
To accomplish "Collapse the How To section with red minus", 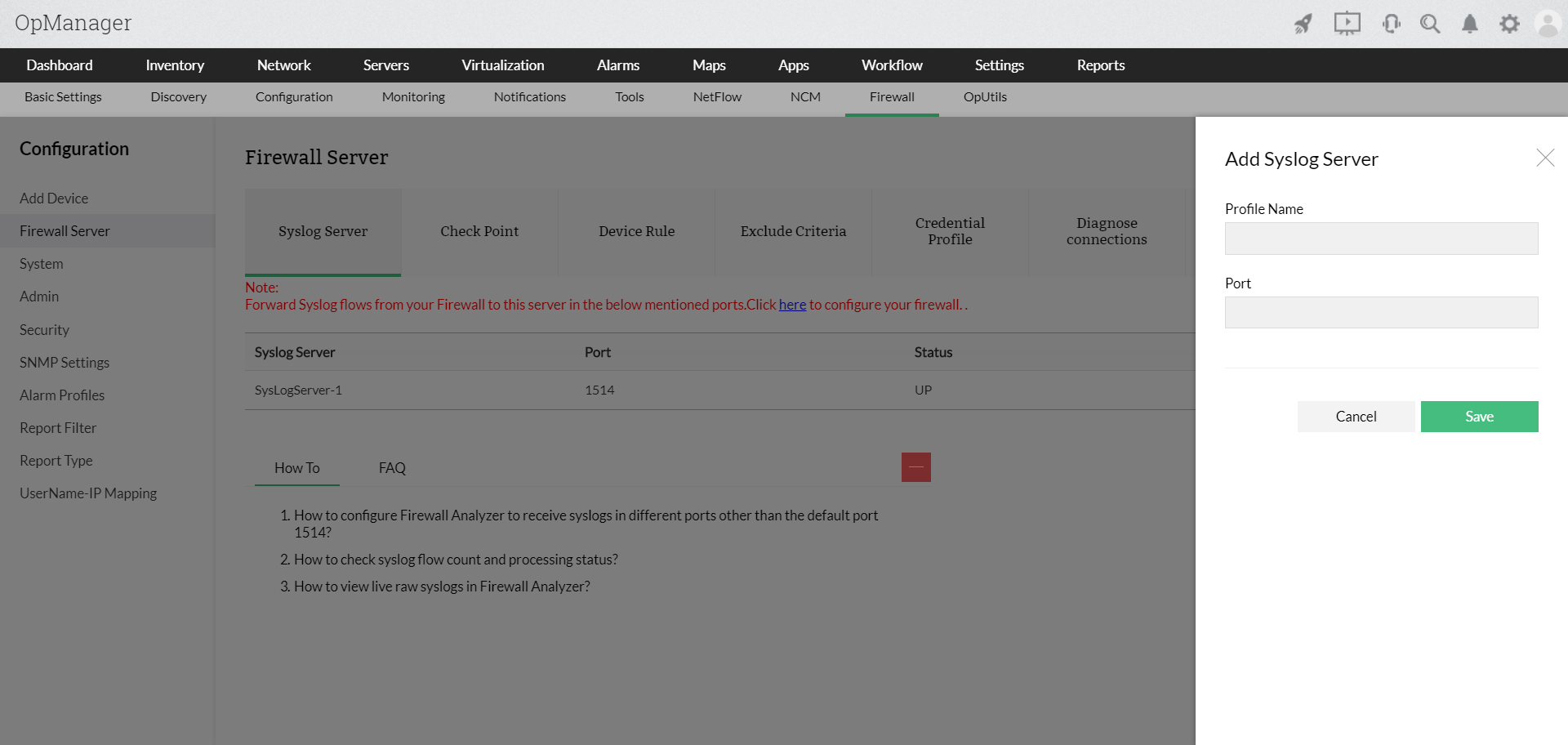I will pyautogui.click(x=916, y=467).
